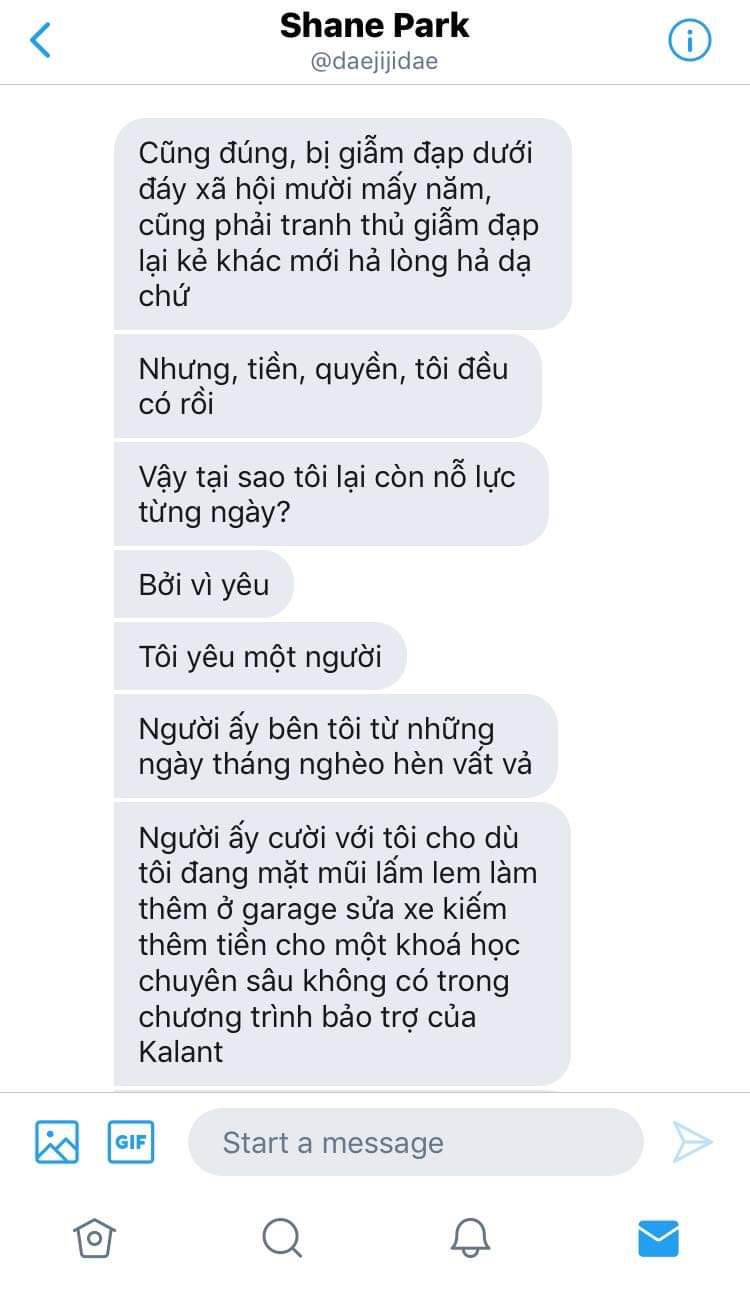Tap the @daejijidae handle

pyautogui.click(x=374, y=62)
